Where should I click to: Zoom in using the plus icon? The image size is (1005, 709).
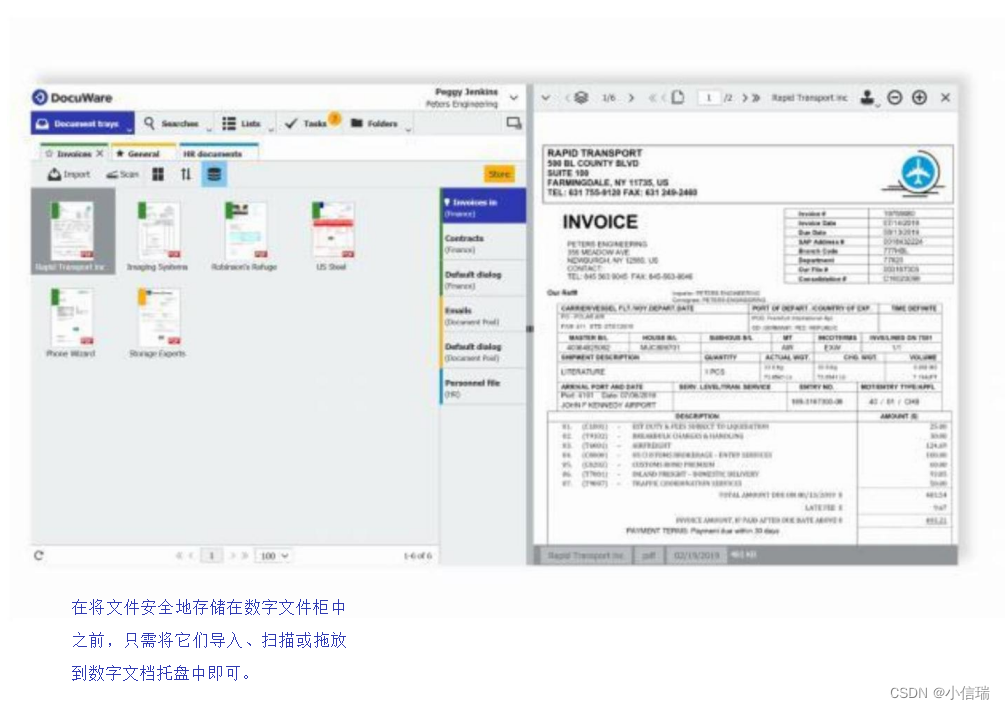pyautogui.click(x=919, y=97)
